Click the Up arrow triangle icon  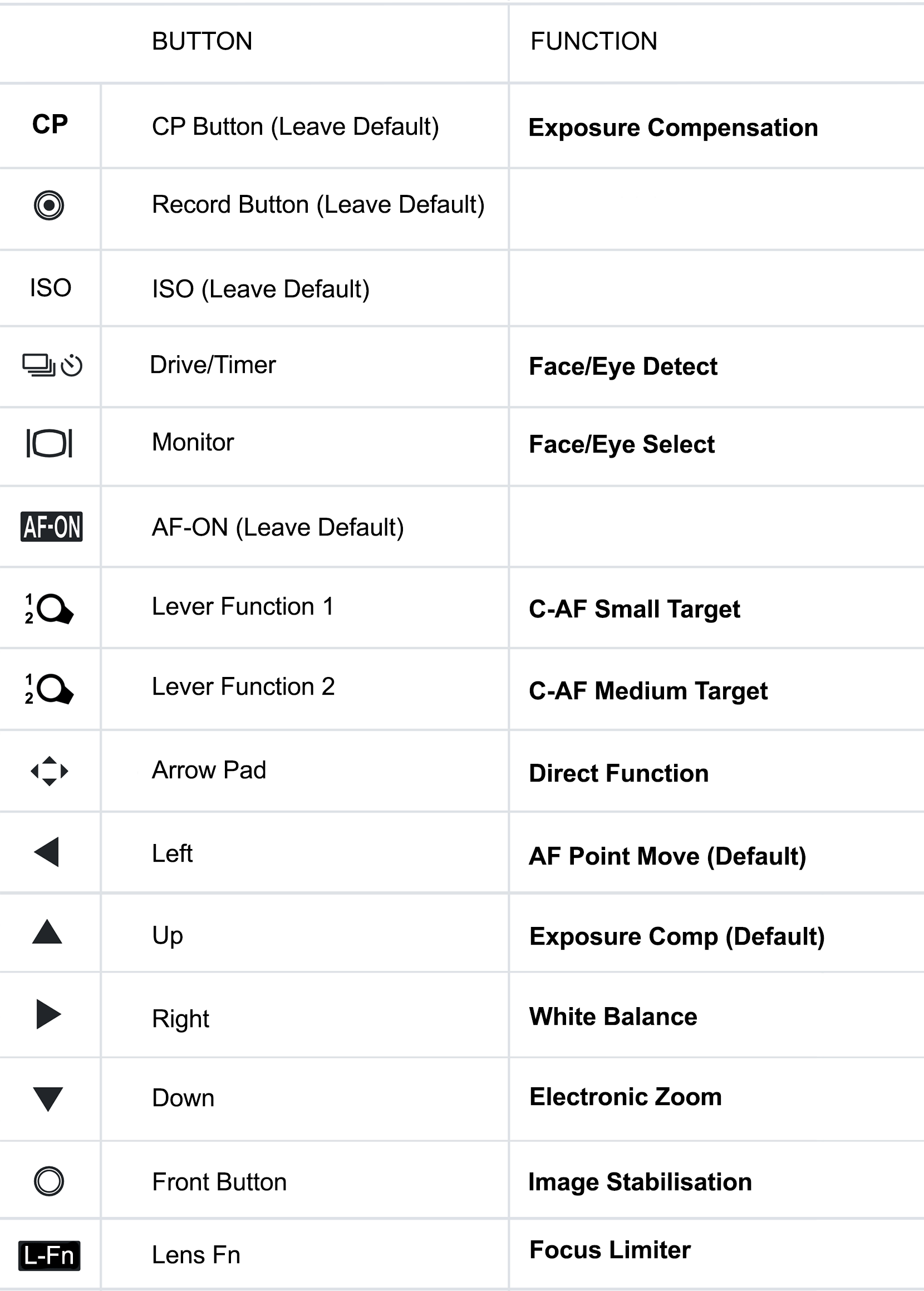(x=47, y=932)
